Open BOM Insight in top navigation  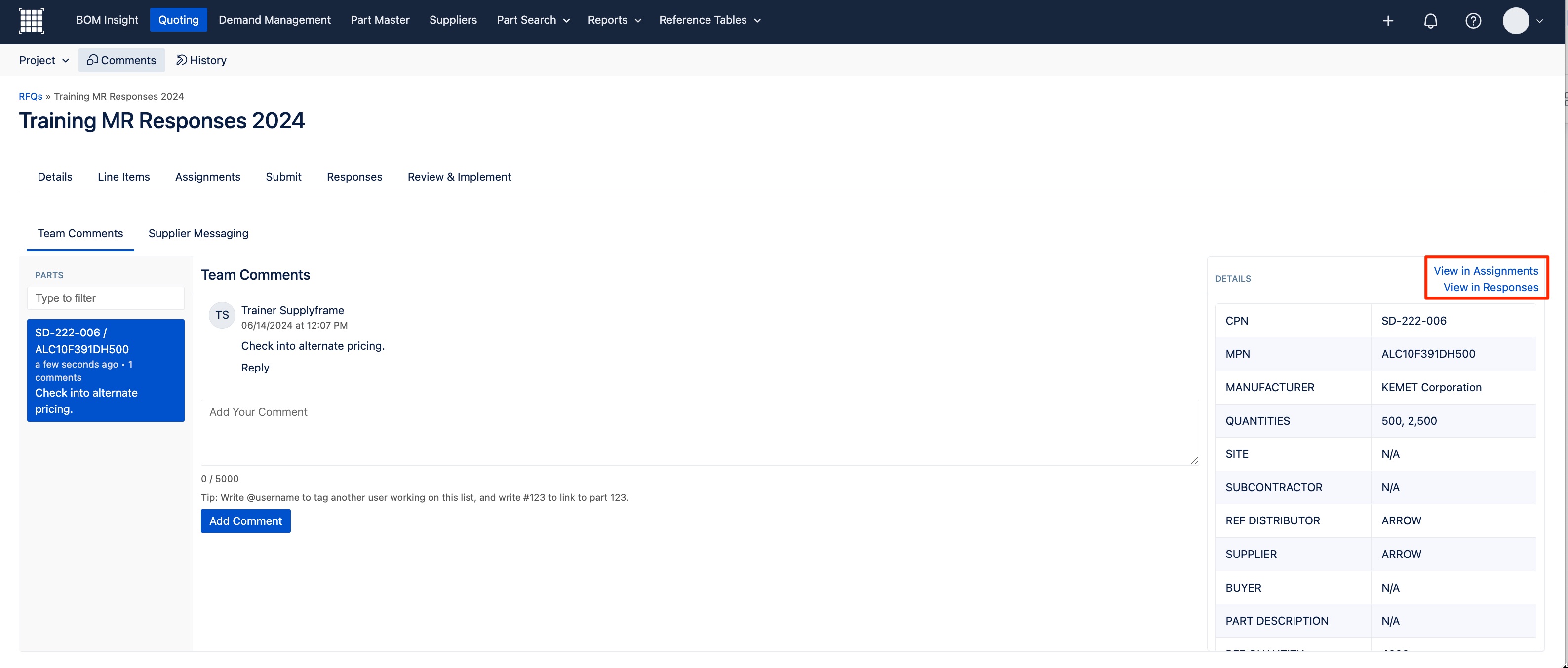pos(107,19)
